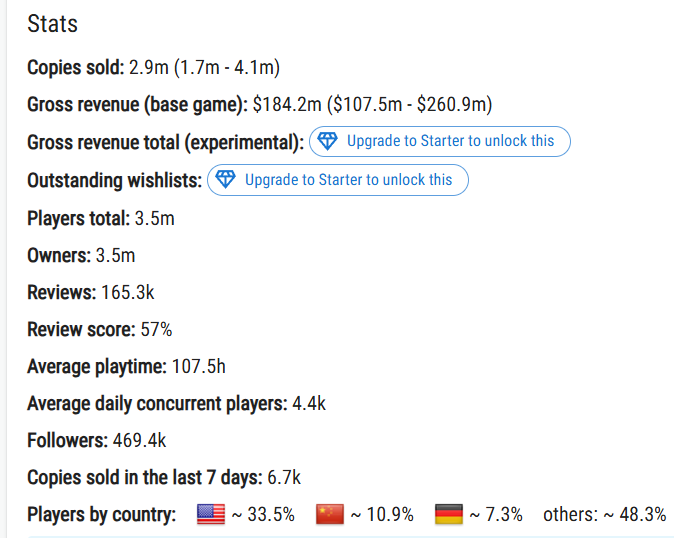The image size is (674, 538).
Task: Click the Stats section heading
Action: pyautogui.click(x=52, y=23)
